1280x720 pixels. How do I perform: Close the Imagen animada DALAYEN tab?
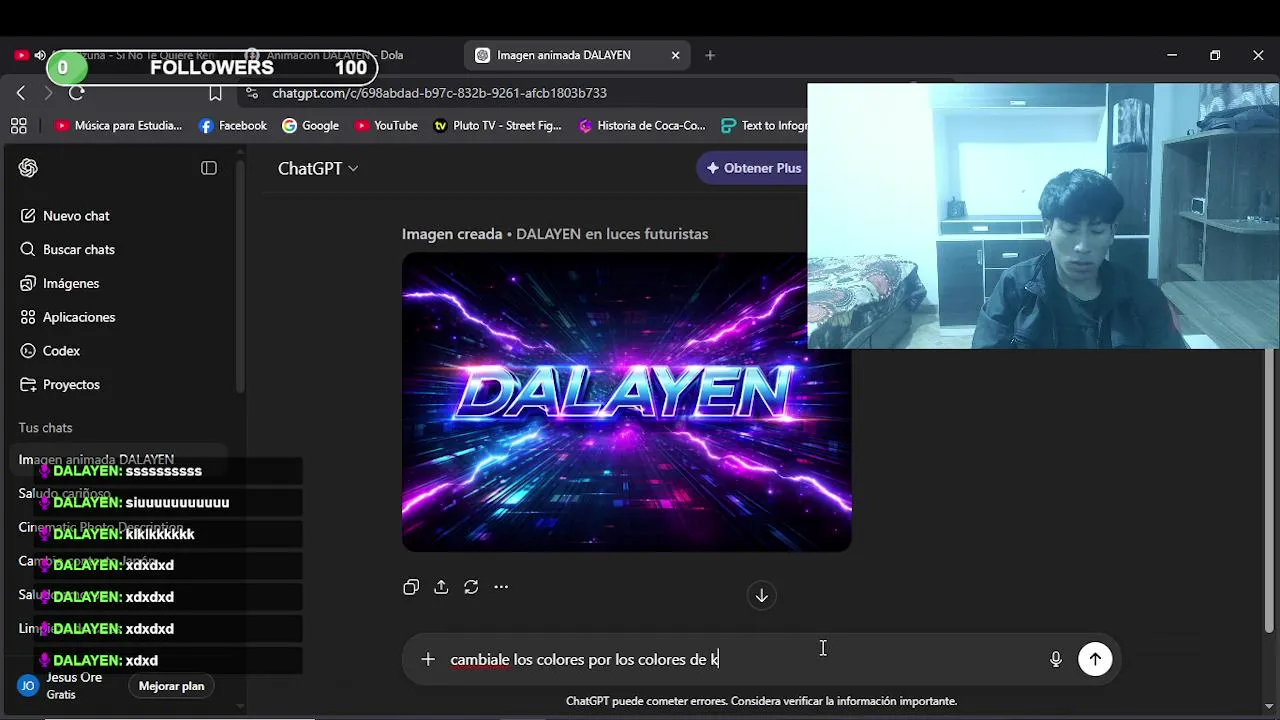[x=675, y=55]
